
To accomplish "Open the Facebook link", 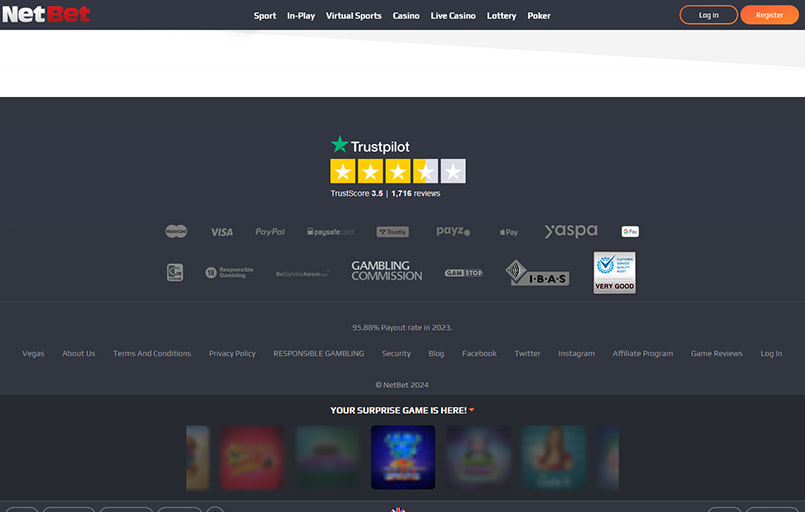I will coord(480,353).
